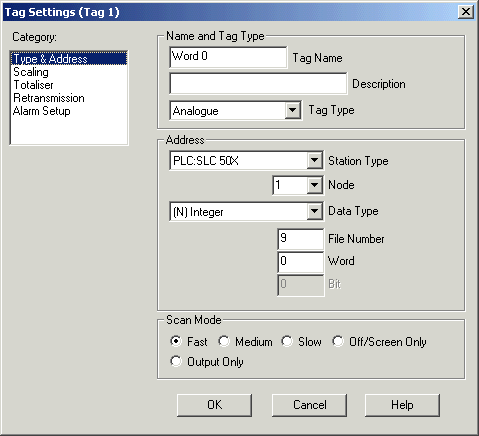479x436 pixels.
Task: Pick the Output Only scan mode
Action: pos(176,361)
